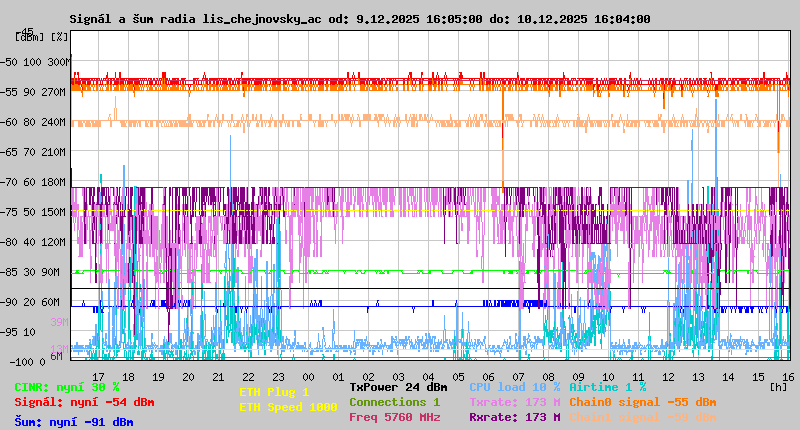The height and width of the screenshot is (430, 800).
Task: Click the CPU load 10 % legend label
Action: [515, 386]
